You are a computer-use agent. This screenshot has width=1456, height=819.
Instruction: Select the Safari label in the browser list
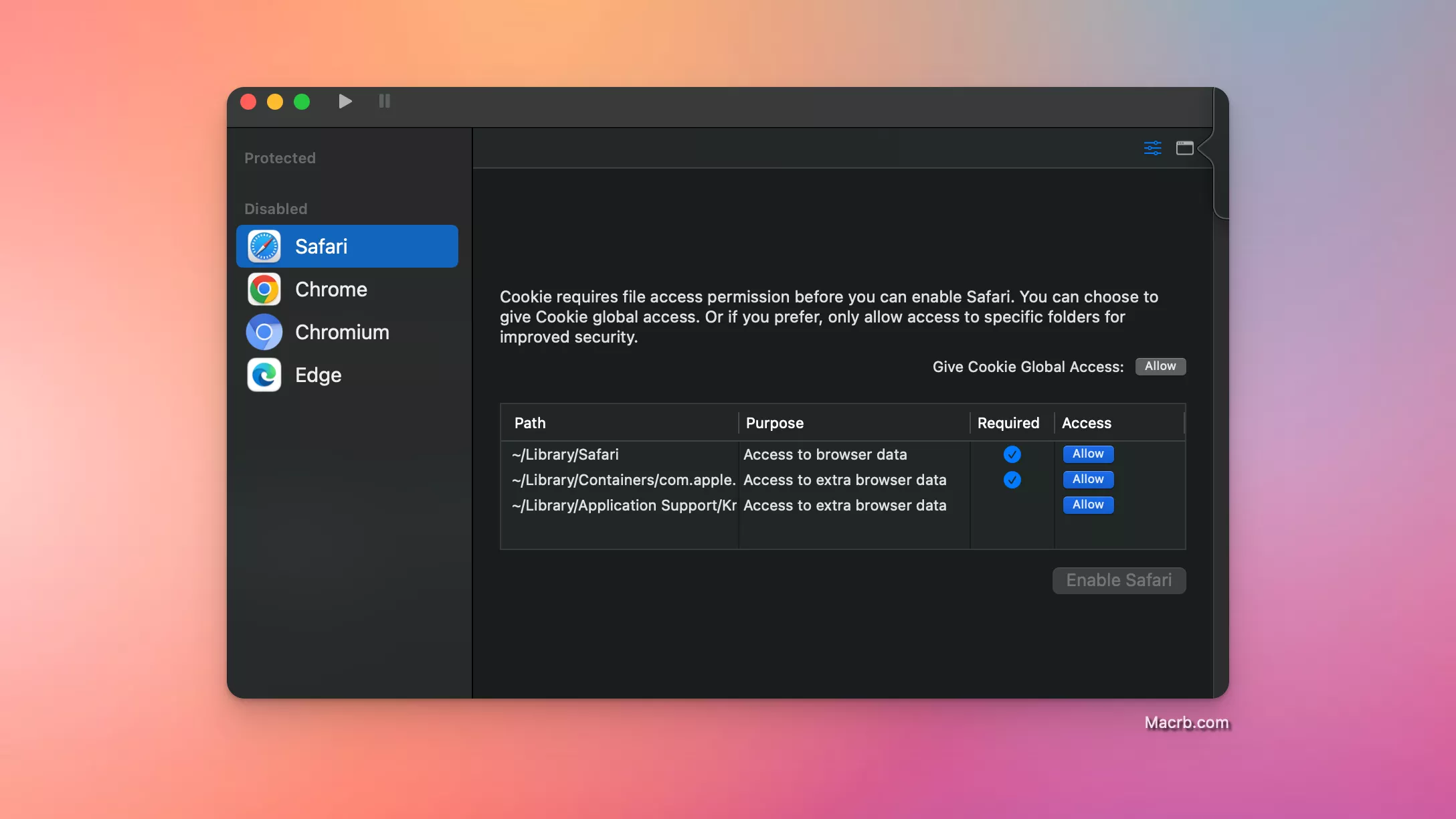(321, 246)
